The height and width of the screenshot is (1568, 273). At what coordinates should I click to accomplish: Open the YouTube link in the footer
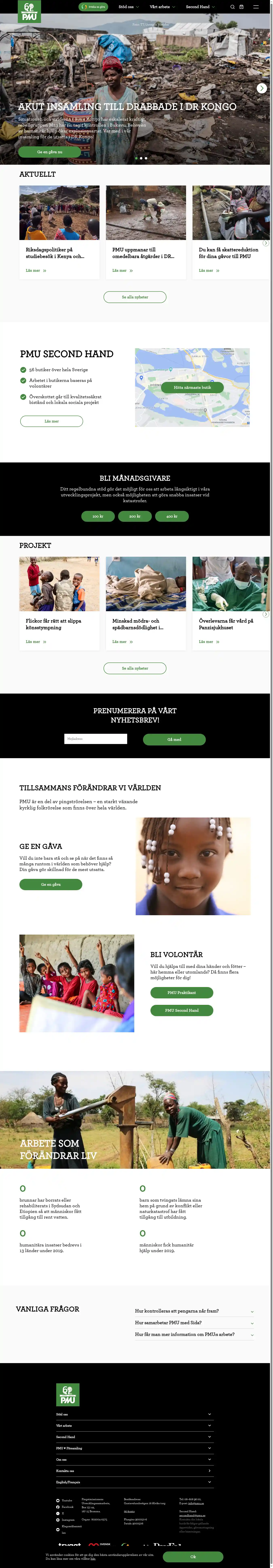[x=64, y=1500]
